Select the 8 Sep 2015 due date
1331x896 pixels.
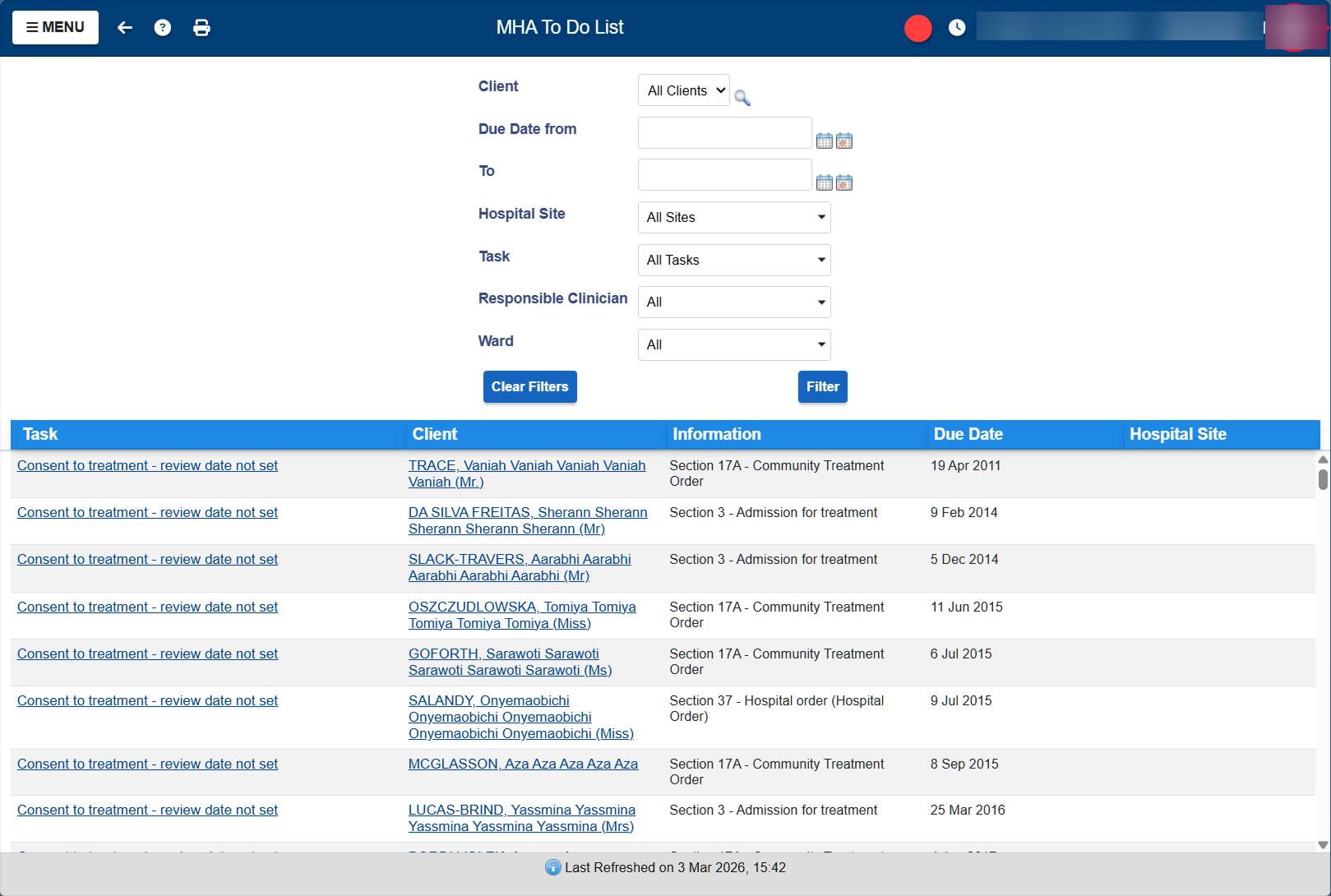click(964, 764)
